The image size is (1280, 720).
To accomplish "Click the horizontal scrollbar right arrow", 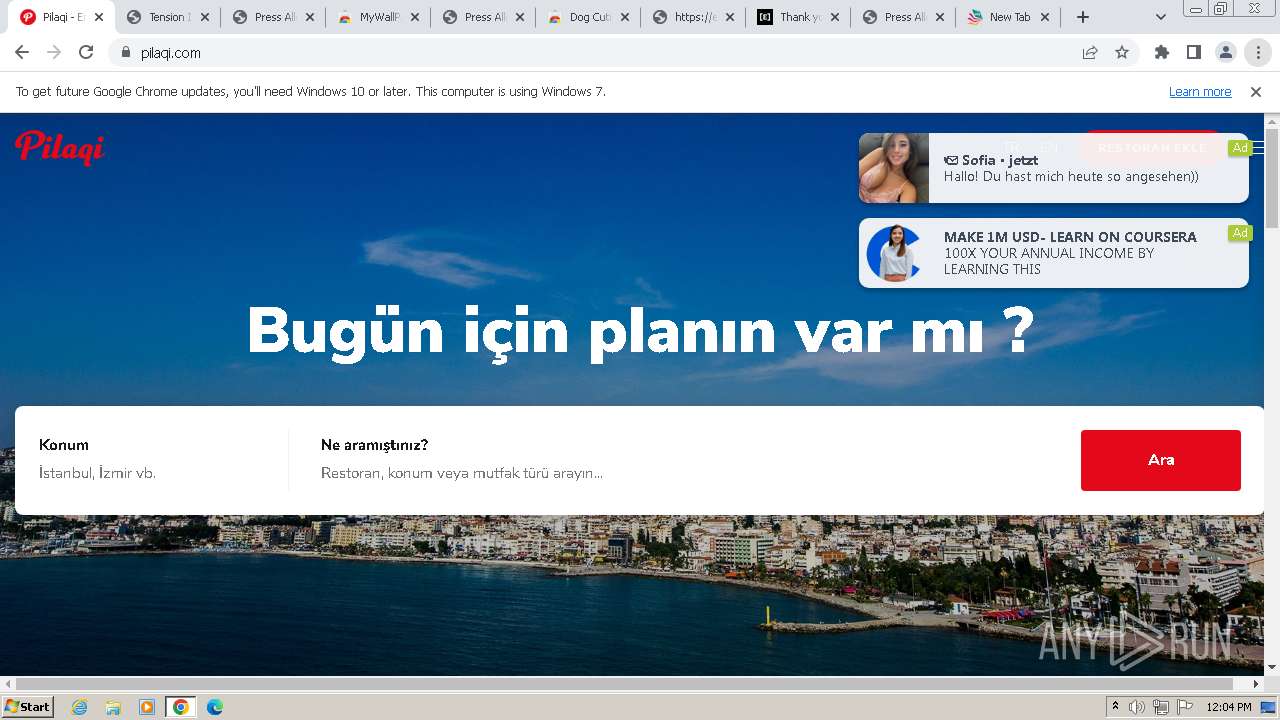I will 1257,684.
